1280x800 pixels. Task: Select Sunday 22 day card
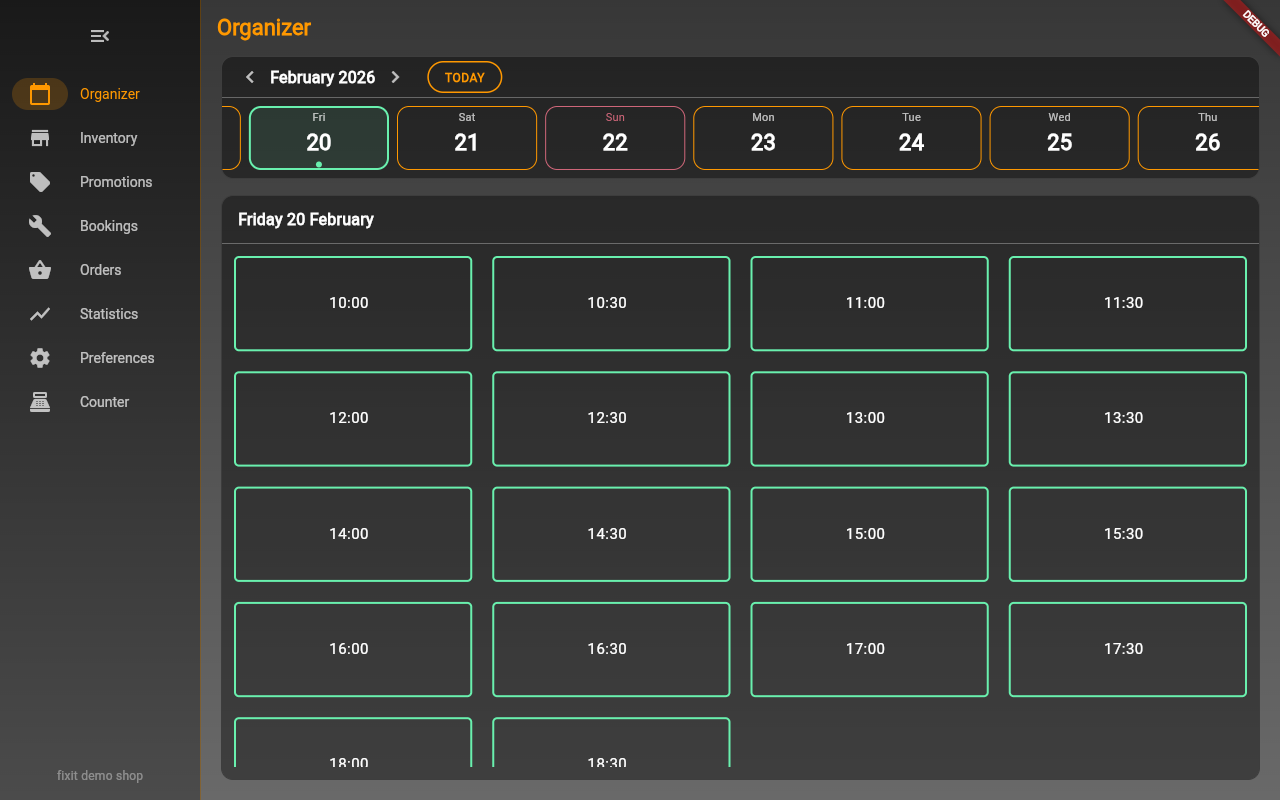(x=615, y=138)
